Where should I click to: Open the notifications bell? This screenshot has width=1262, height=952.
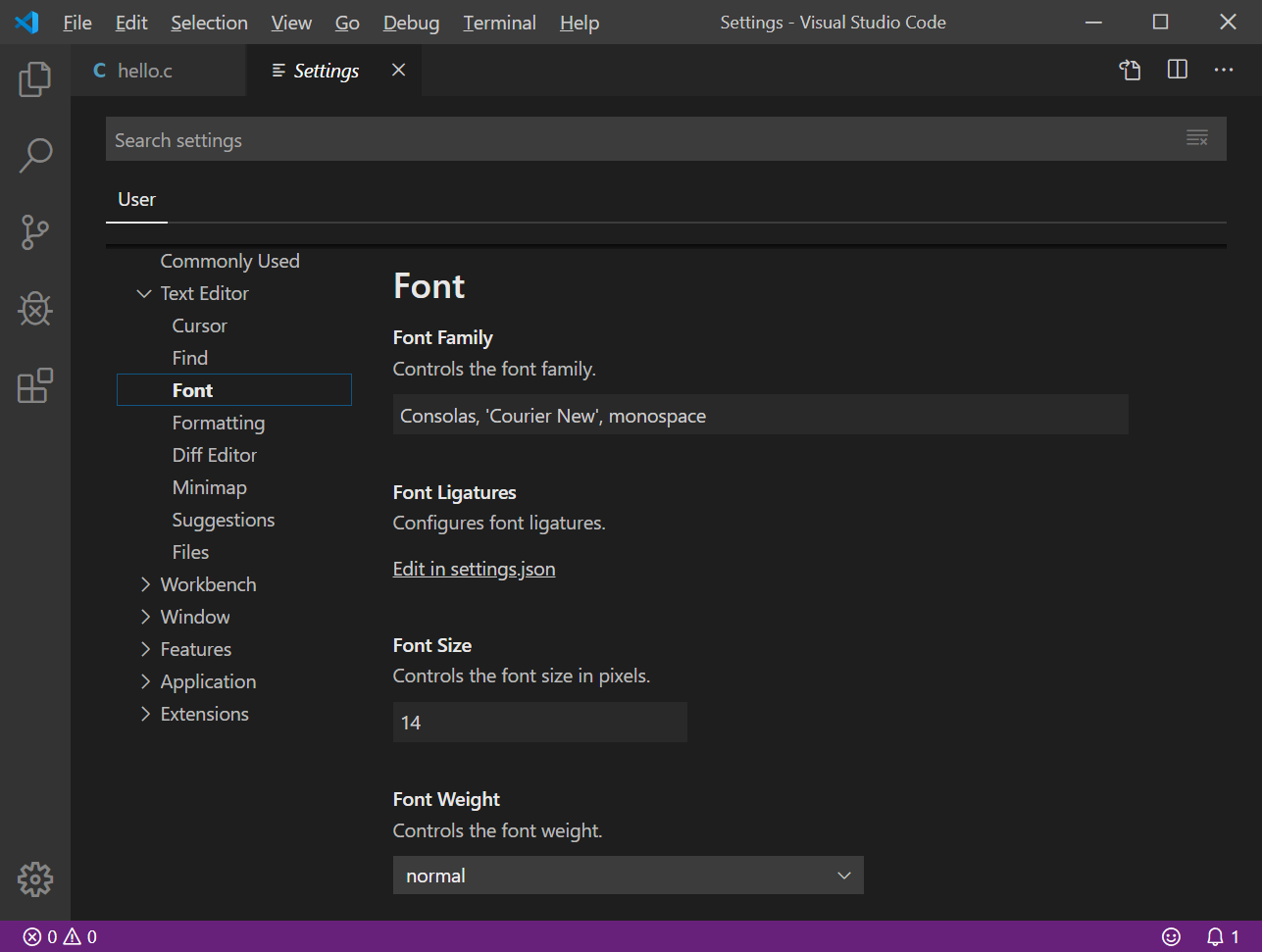[x=1222, y=936]
